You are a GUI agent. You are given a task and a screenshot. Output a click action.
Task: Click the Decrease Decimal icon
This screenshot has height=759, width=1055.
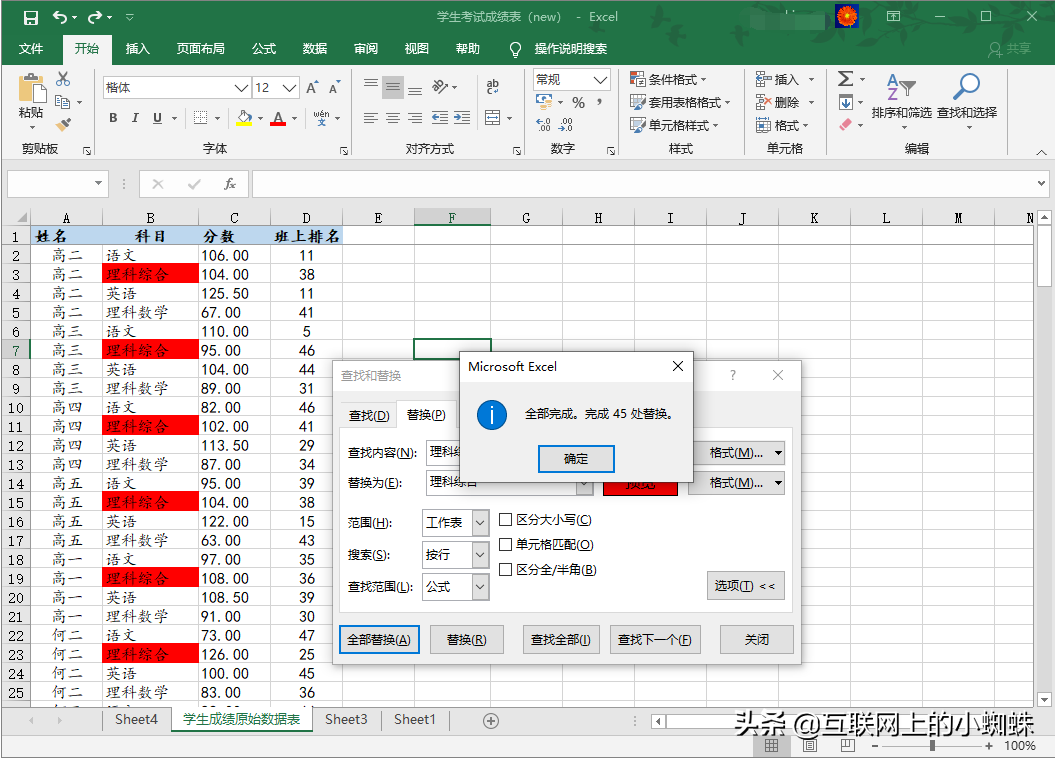[566, 125]
